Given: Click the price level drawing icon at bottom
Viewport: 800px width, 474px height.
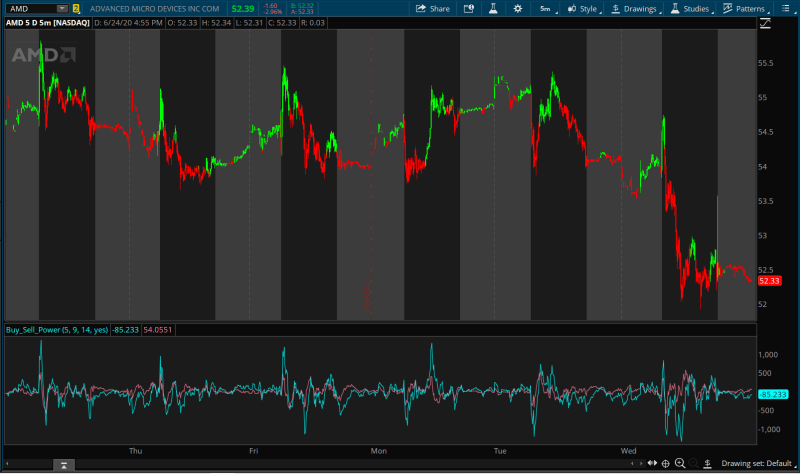Looking at the screenshot, I should pyautogui.click(x=707, y=463).
